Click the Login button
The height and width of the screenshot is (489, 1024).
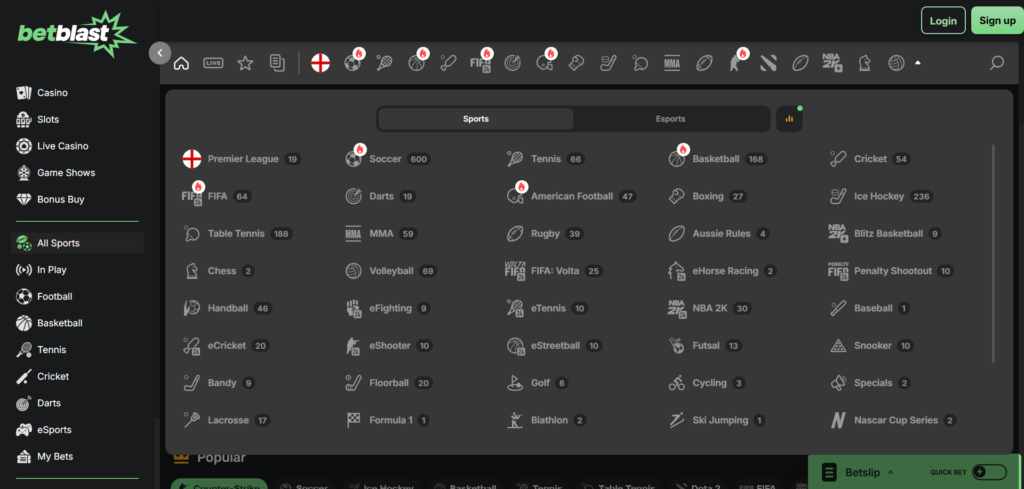tap(943, 20)
